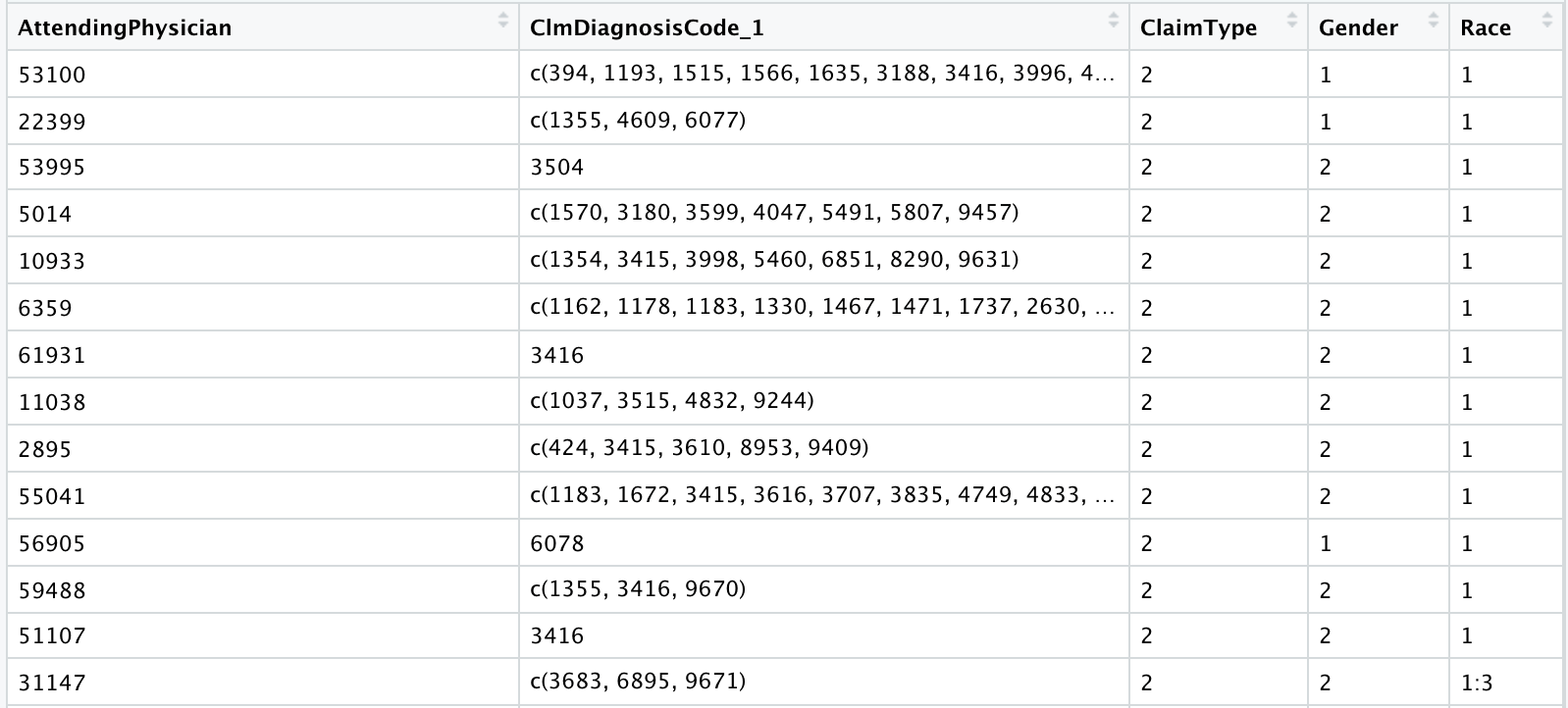Image resolution: width=1568 pixels, height=708 pixels.
Task: Select diagnosis cell starting c(1570, 3180
Action: pyautogui.click(x=824, y=214)
